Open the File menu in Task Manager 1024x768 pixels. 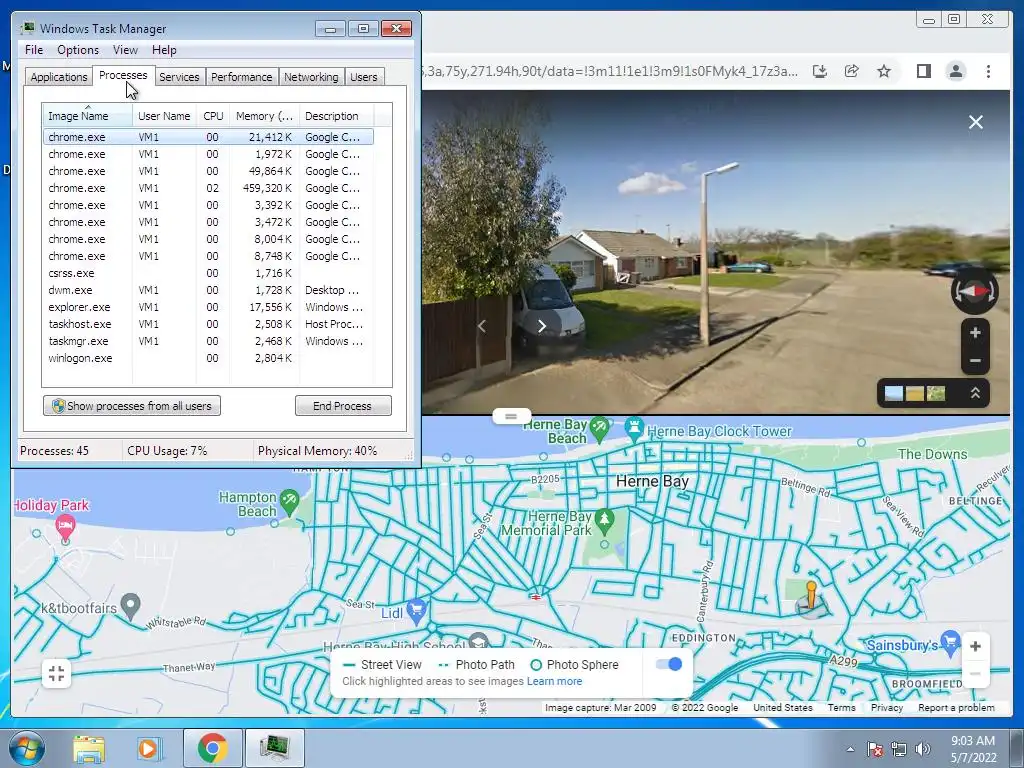pos(34,50)
